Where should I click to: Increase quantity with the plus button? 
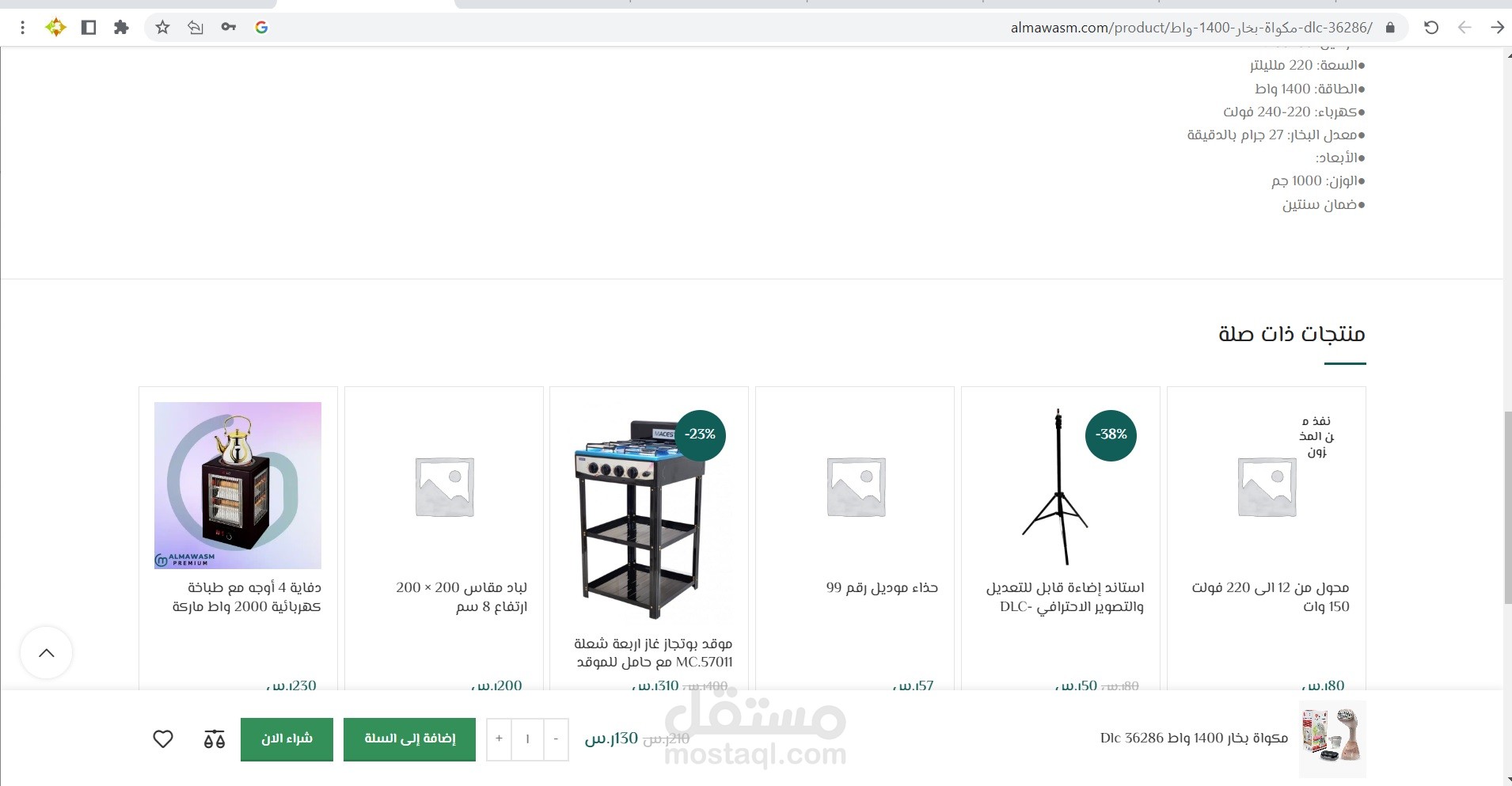[499, 739]
